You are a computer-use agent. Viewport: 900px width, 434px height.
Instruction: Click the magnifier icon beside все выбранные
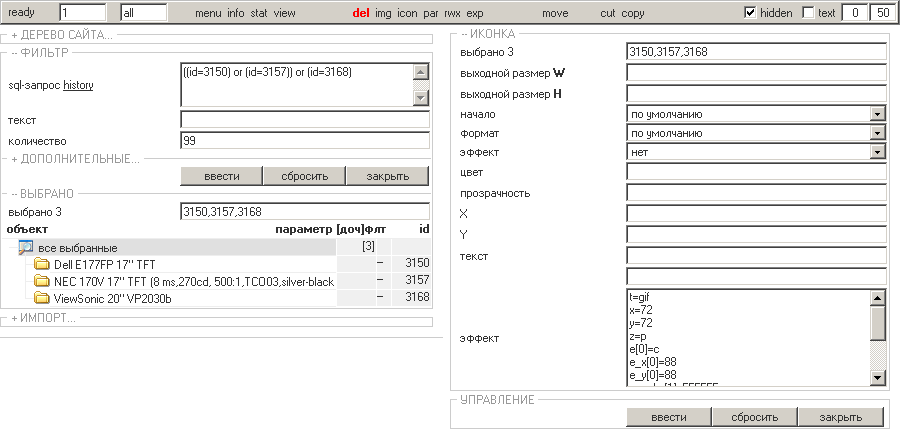click(26, 247)
